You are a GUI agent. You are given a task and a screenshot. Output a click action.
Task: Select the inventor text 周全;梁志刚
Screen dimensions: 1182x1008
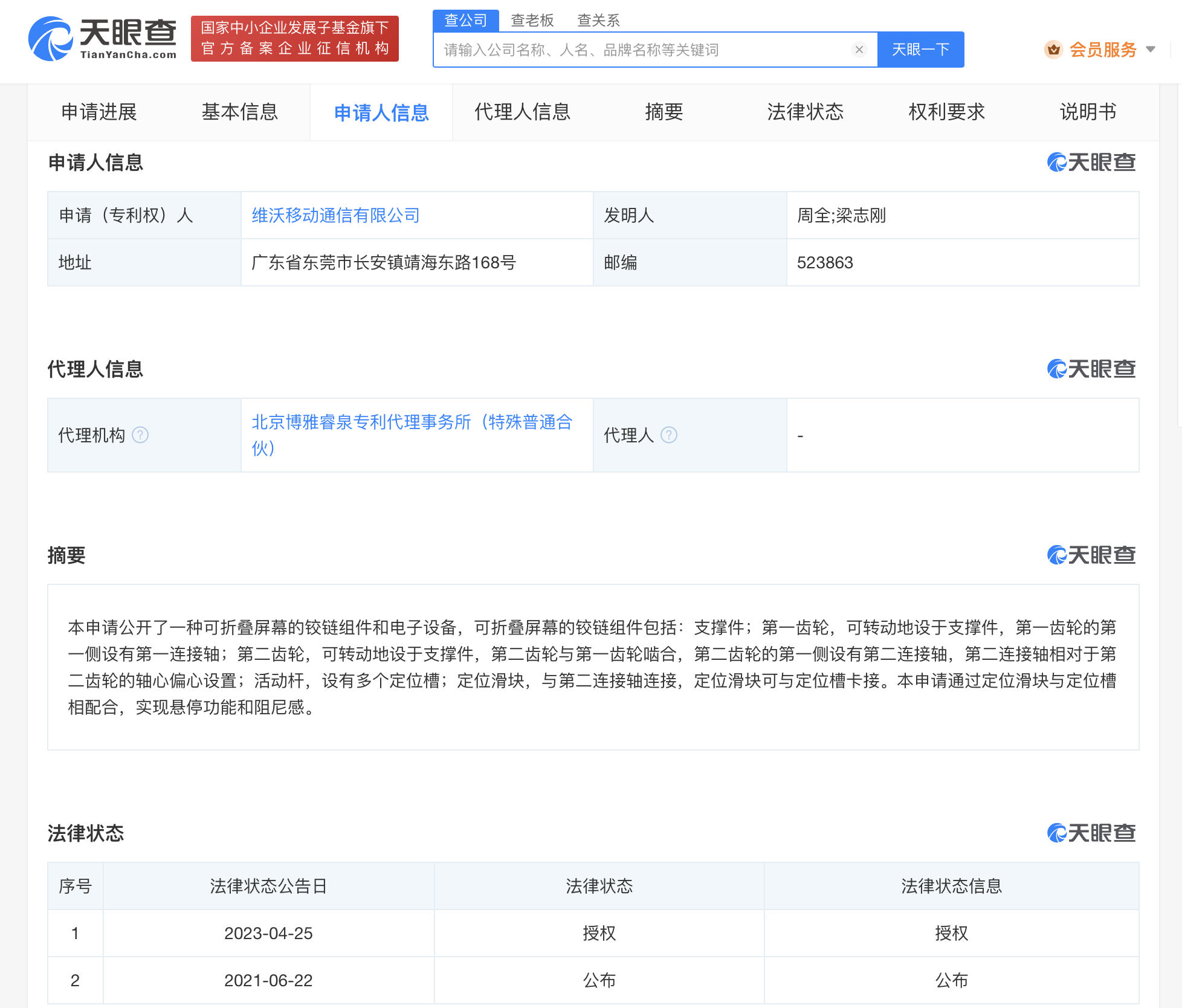[x=841, y=215]
